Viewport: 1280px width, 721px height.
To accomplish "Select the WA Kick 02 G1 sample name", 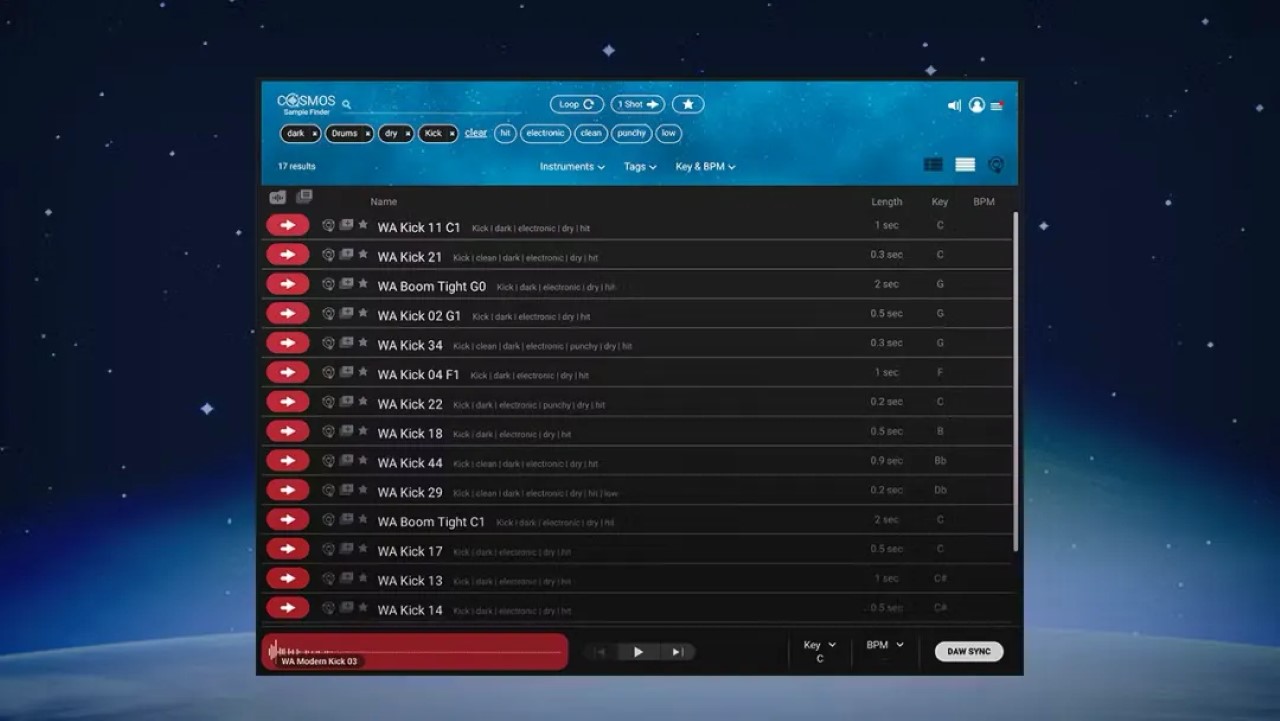I will click(x=419, y=316).
